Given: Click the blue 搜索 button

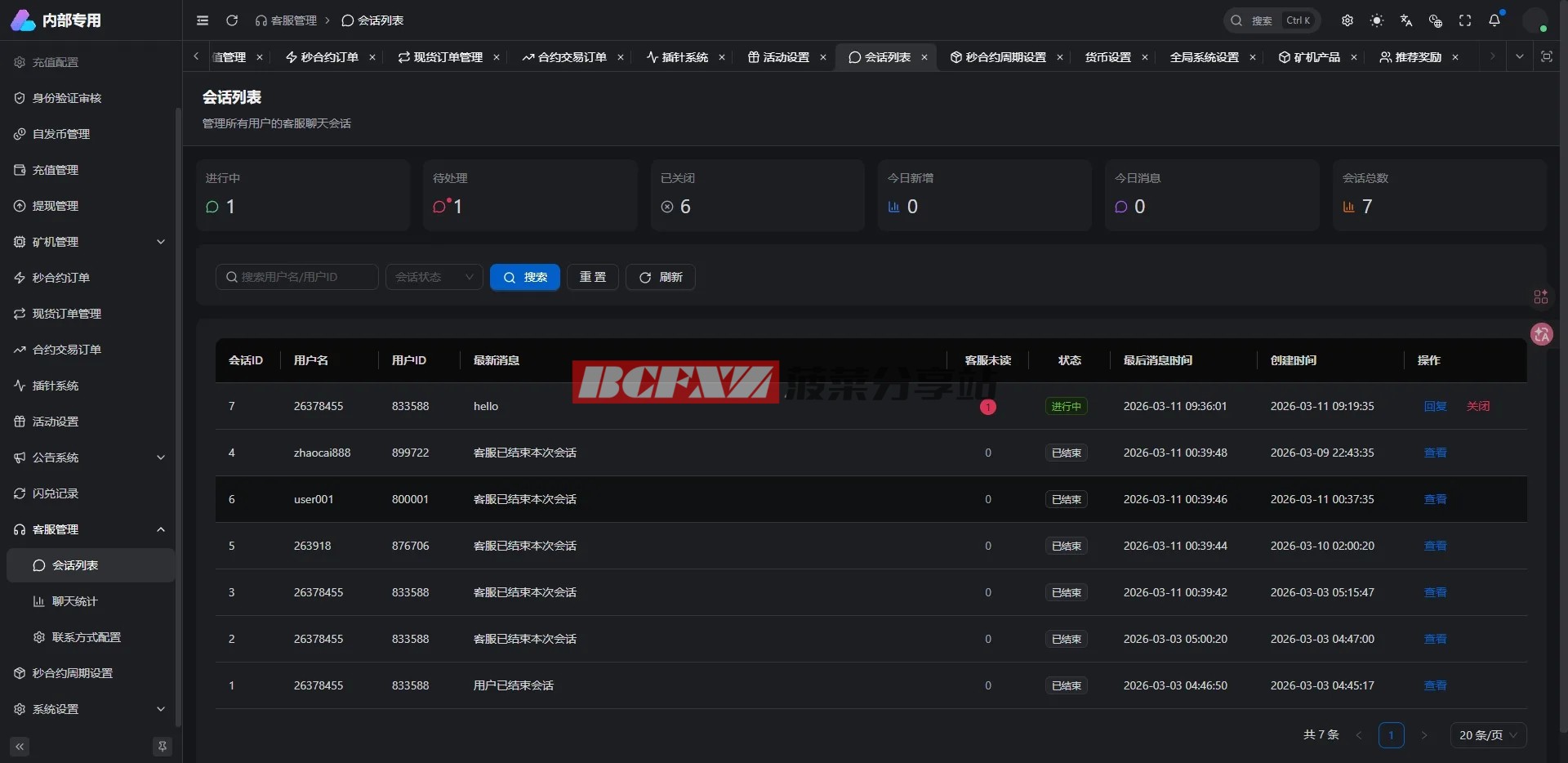Looking at the screenshot, I should (x=524, y=277).
